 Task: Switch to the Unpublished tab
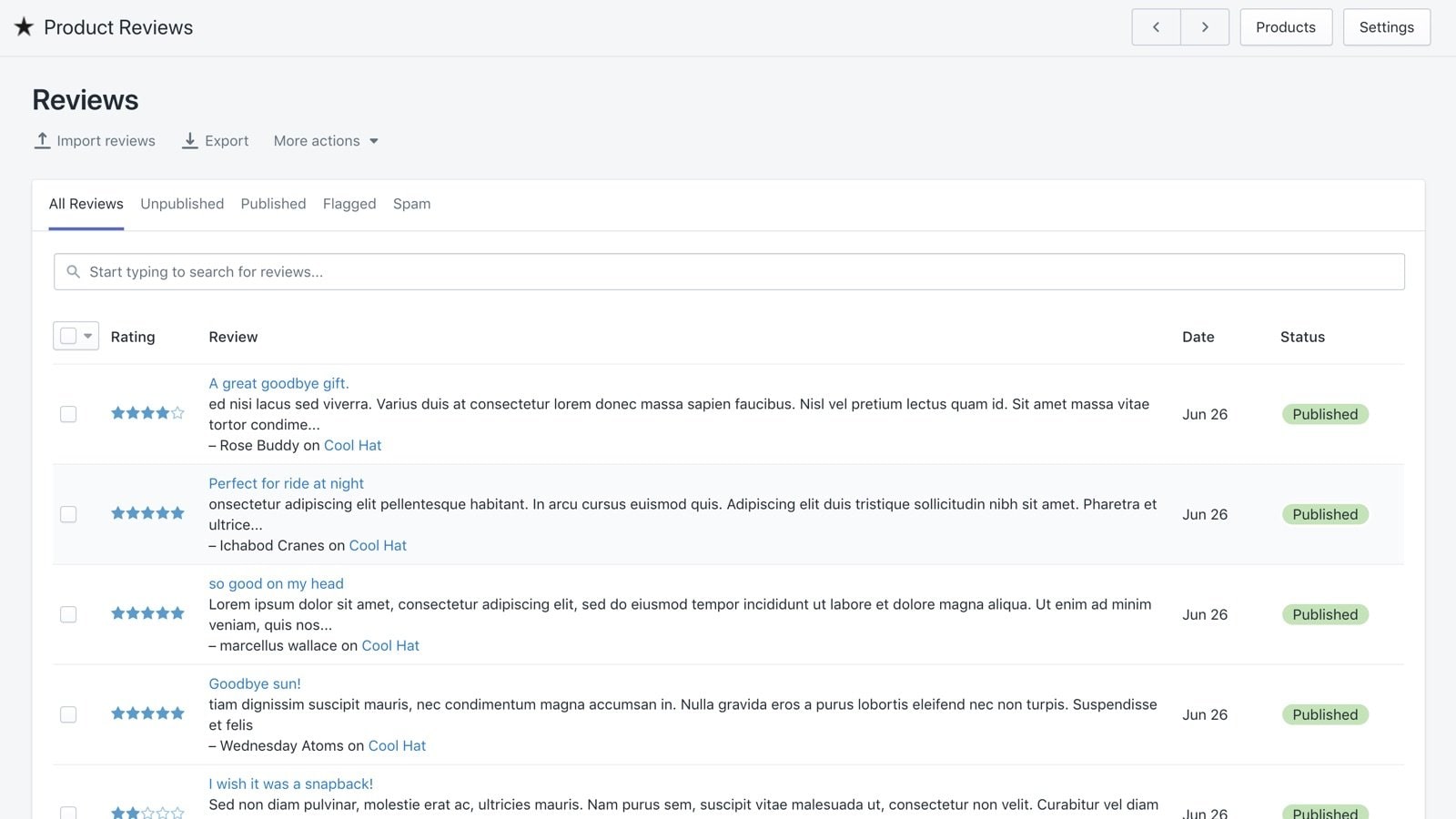[182, 204]
